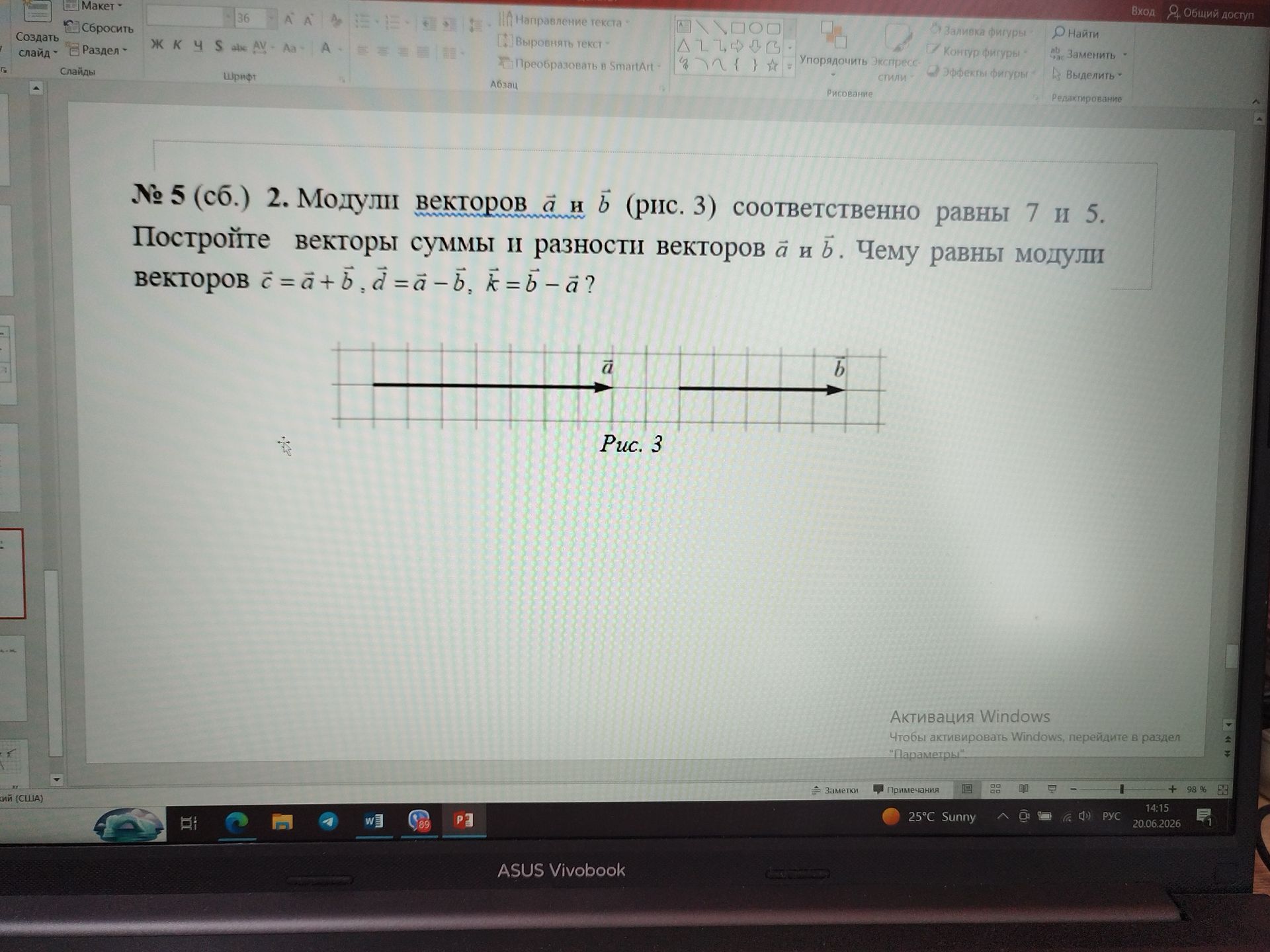Select the oval shape
Viewport: 1270px width, 952px height.
coord(755,28)
